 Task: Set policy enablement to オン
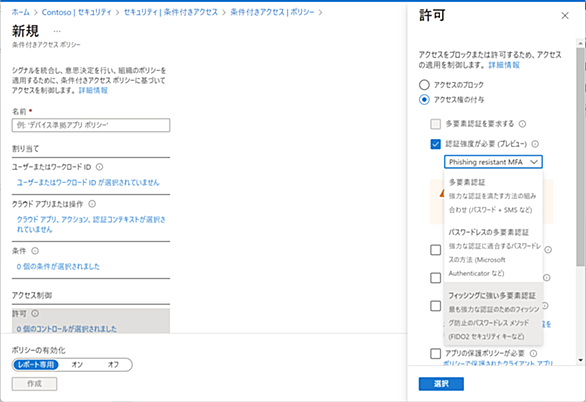pyautogui.click(x=77, y=365)
